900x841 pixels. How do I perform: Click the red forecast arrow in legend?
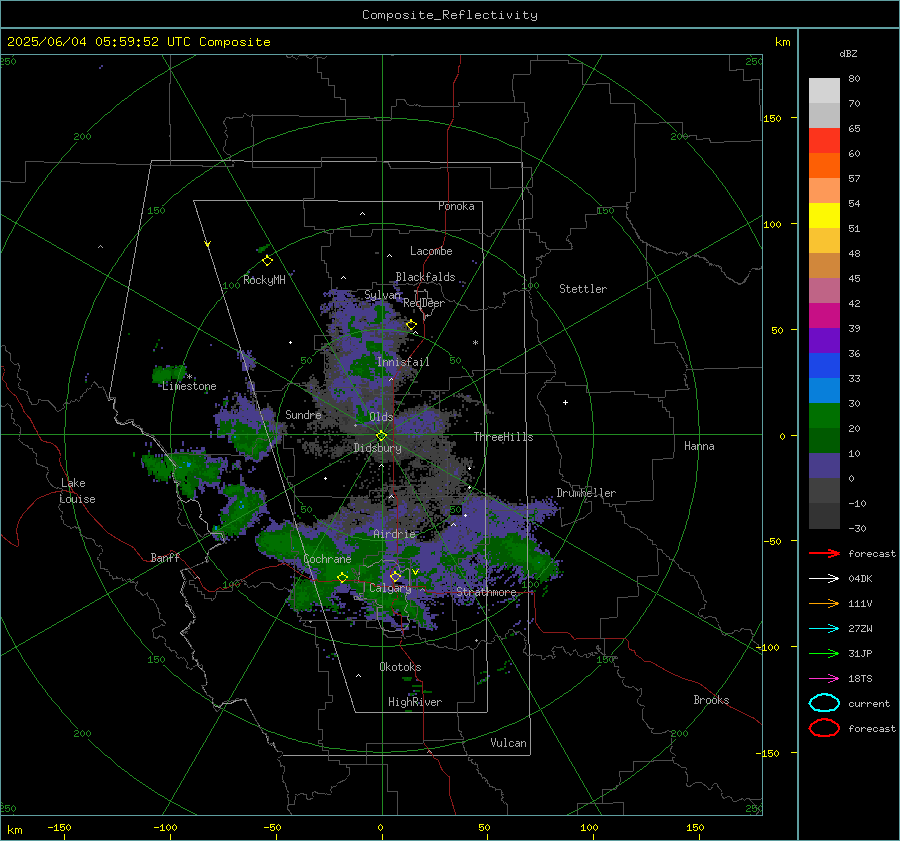point(824,553)
